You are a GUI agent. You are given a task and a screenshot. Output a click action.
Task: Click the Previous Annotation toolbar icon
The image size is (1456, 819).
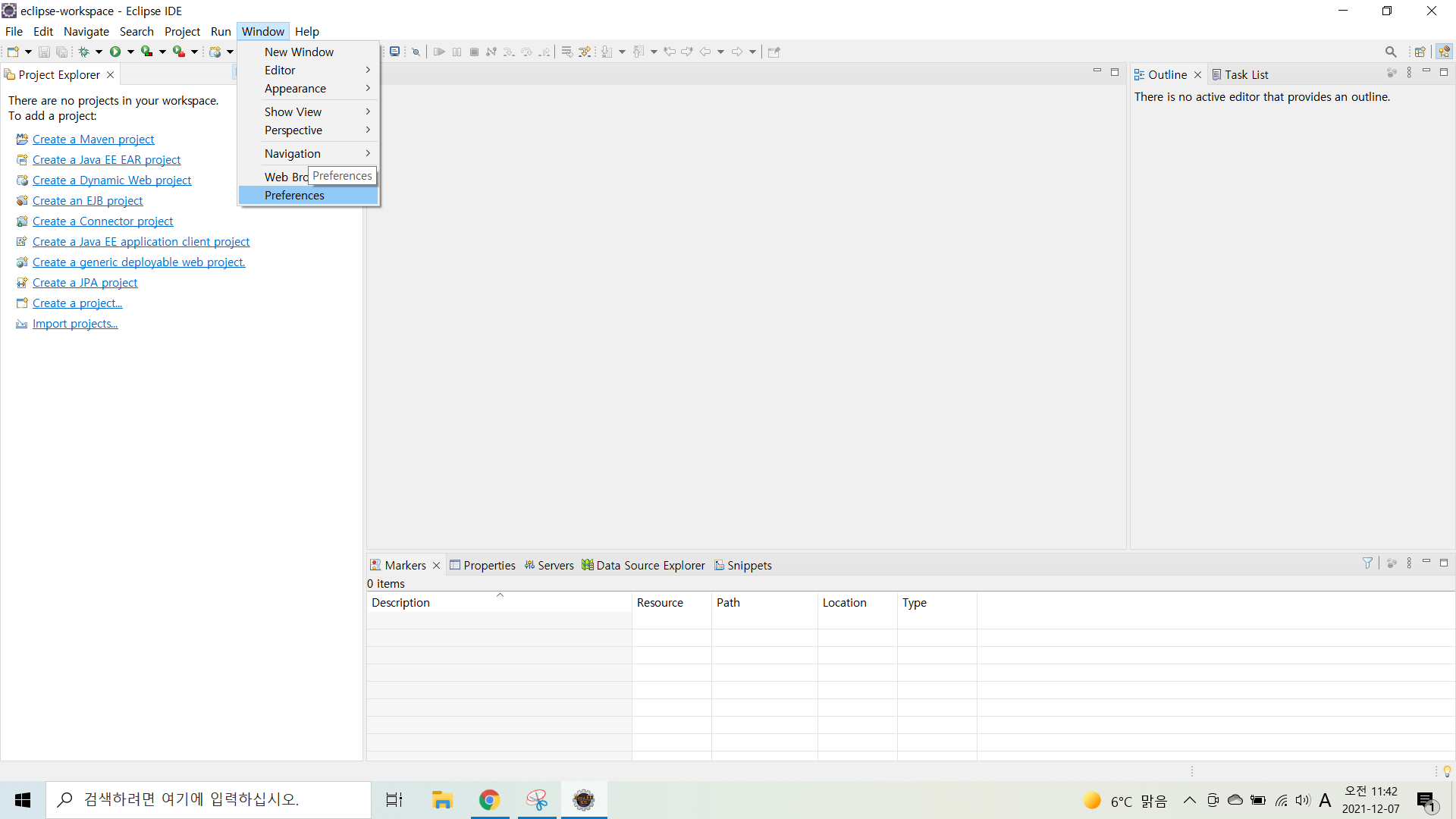point(639,52)
